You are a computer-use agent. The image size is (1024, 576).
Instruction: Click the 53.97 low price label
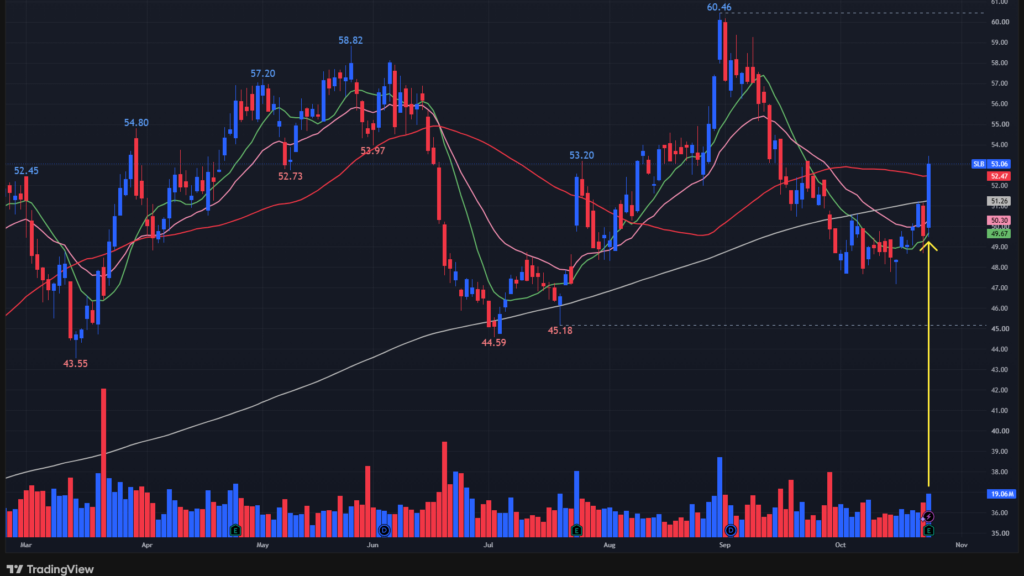coord(372,151)
